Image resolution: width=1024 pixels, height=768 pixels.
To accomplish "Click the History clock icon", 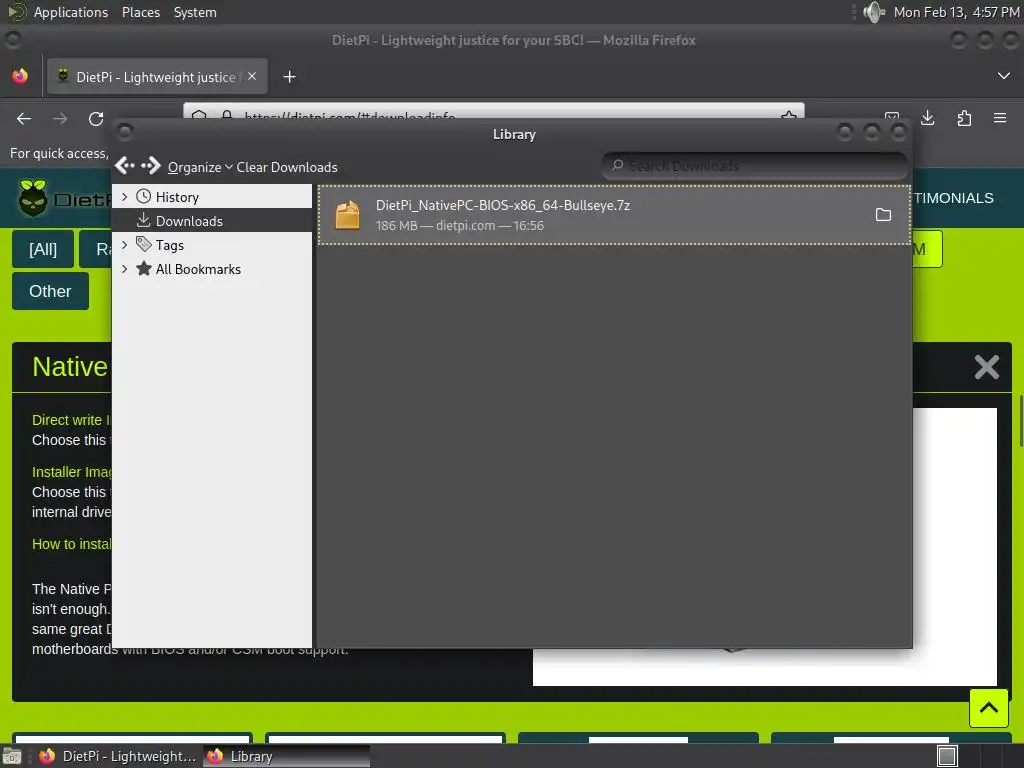I will pos(143,197).
